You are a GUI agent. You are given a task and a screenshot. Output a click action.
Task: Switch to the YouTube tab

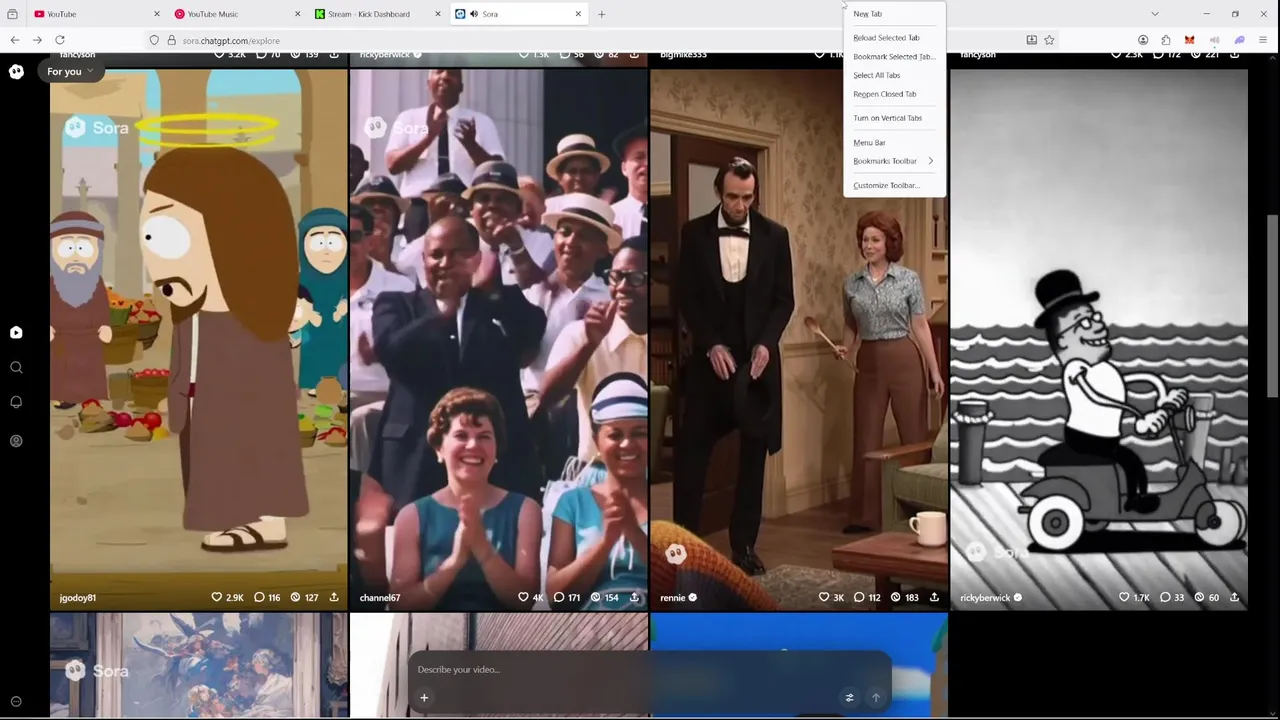coord(95,14)
